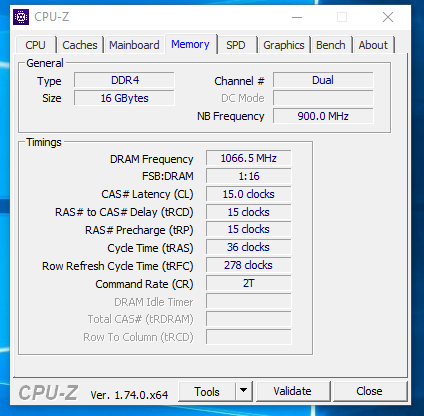The width and height of the screenshot is (424, 416).
Task: Click the Tools button
Action: (207, 392)
